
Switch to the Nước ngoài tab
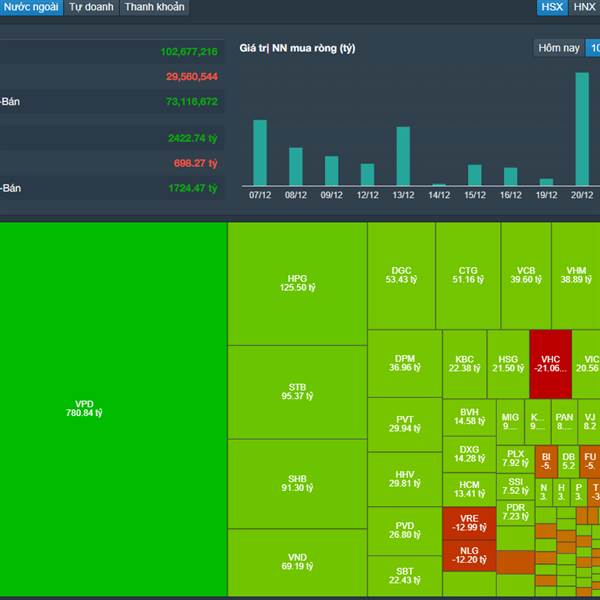click(x=31, y=7)
